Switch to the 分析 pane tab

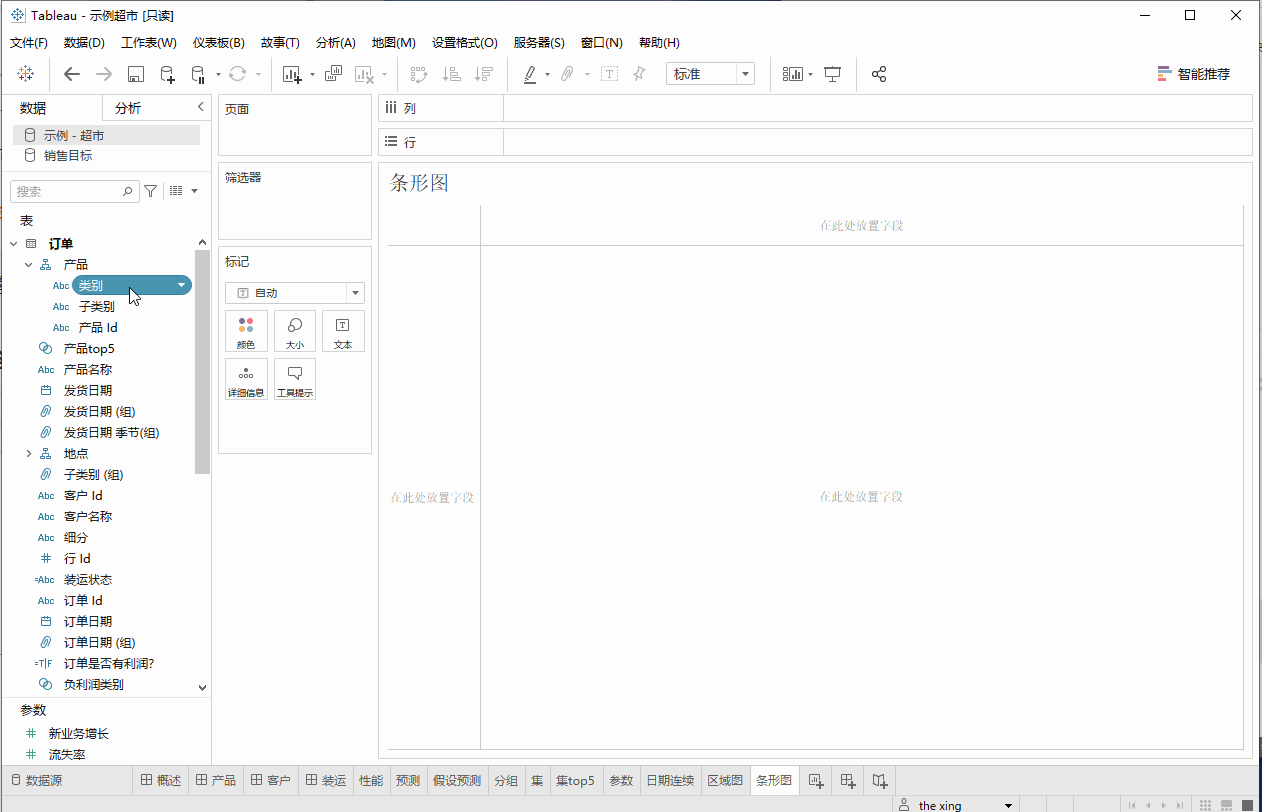click(x=128, y=108)
